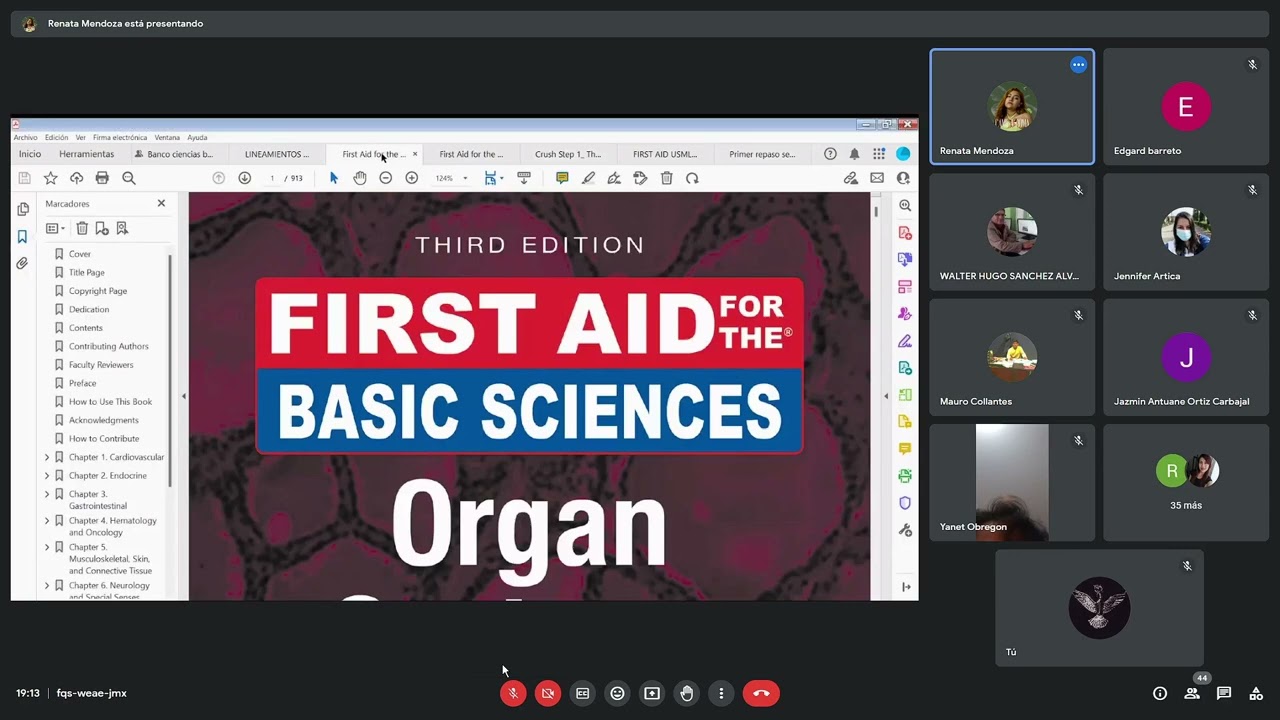
Task: Open the Title Page bookmark
Action: pyautogui.click(x=87, y=272)
